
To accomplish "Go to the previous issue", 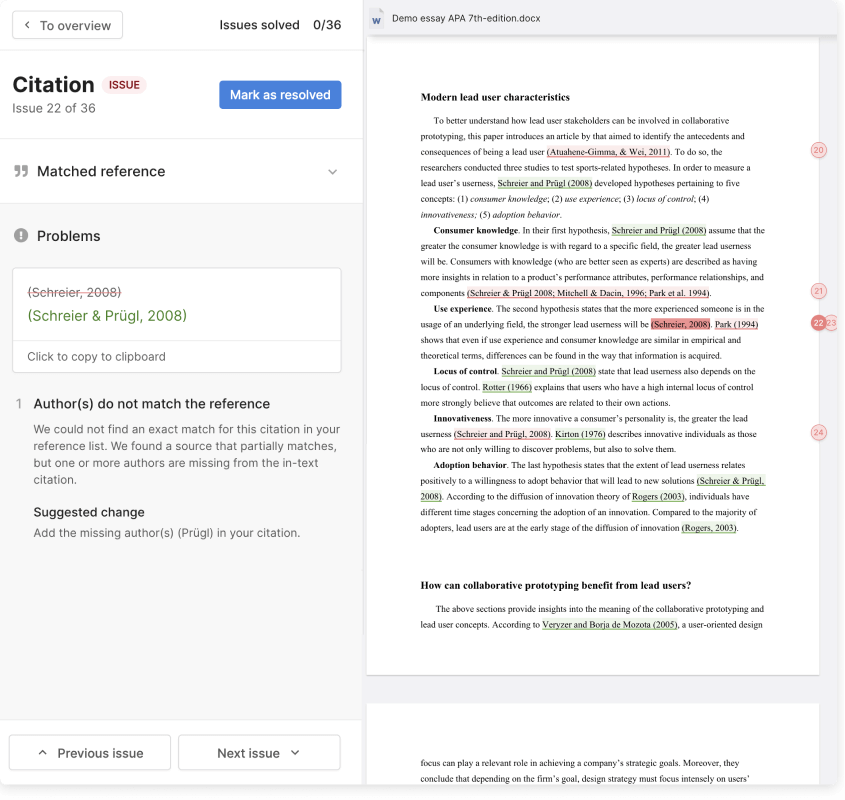I will click(x=90, y=753).
